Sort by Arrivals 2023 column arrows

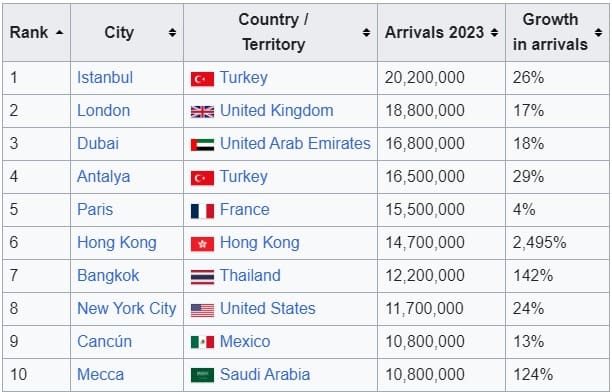pyautogui.click(x=495, y=33)
